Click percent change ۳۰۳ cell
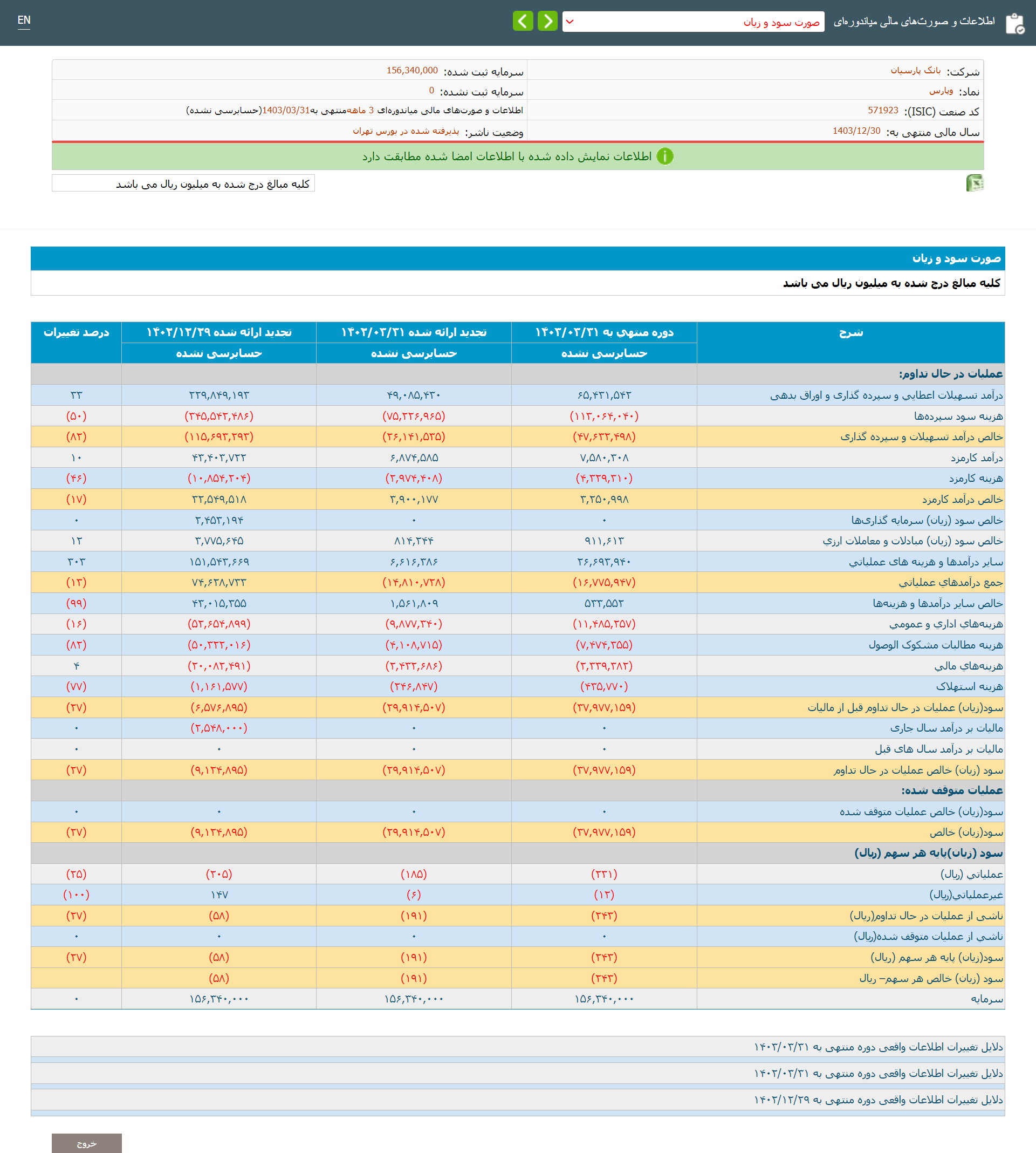This screenshot has width=1036, height=1153. click(x=76, y=562)
